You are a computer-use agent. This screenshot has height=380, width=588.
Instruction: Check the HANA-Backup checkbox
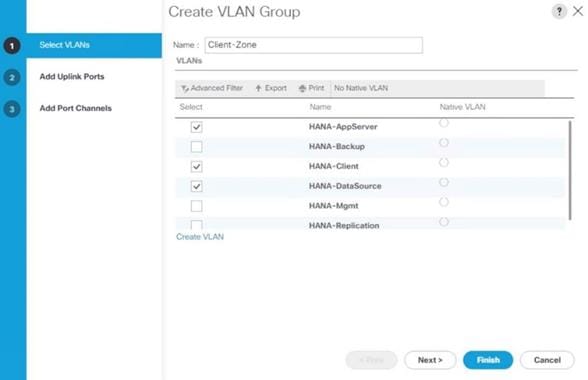coord(196,146)
